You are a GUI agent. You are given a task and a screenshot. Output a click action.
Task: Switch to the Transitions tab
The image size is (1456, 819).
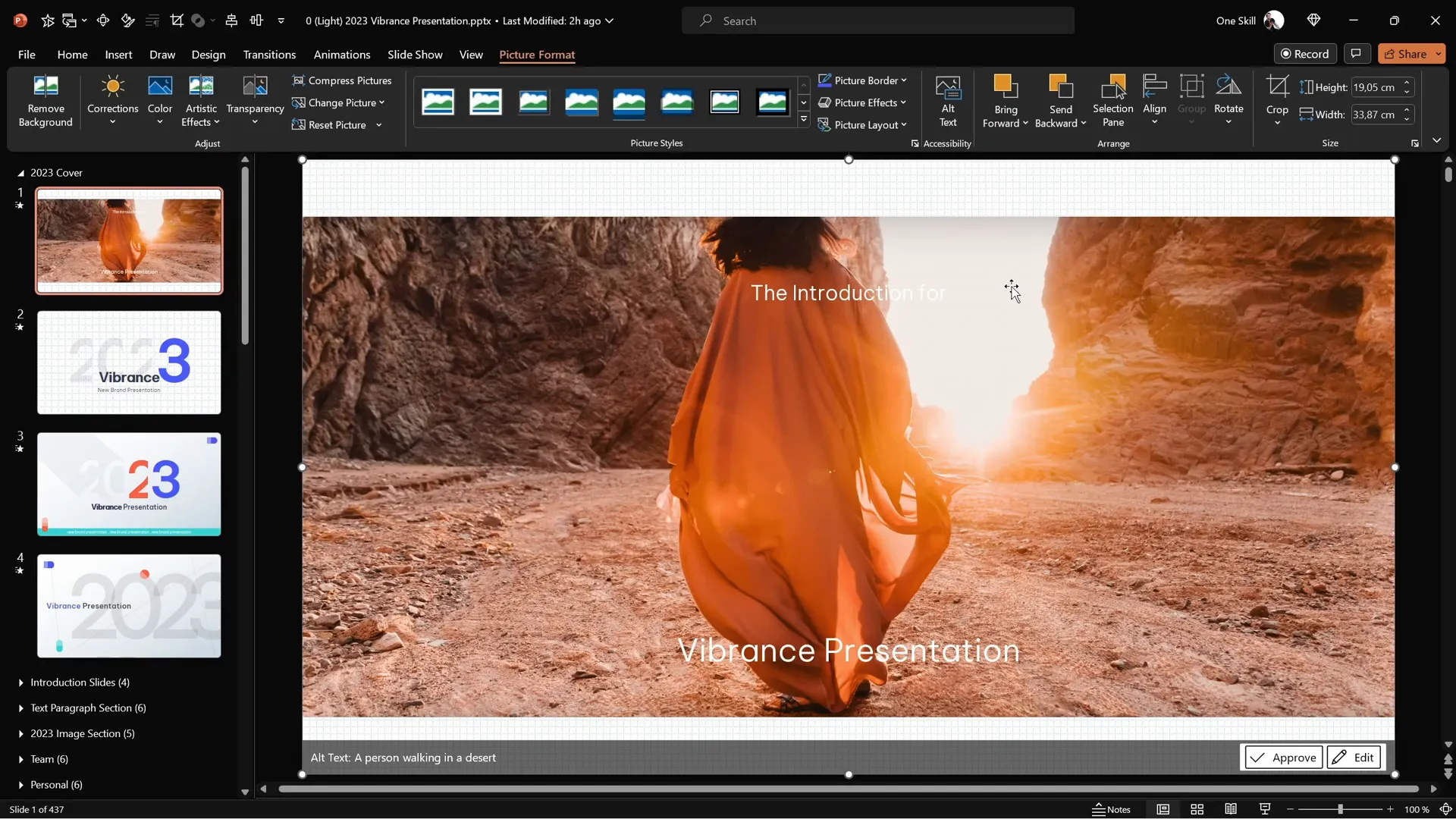(x=269, y=55)
